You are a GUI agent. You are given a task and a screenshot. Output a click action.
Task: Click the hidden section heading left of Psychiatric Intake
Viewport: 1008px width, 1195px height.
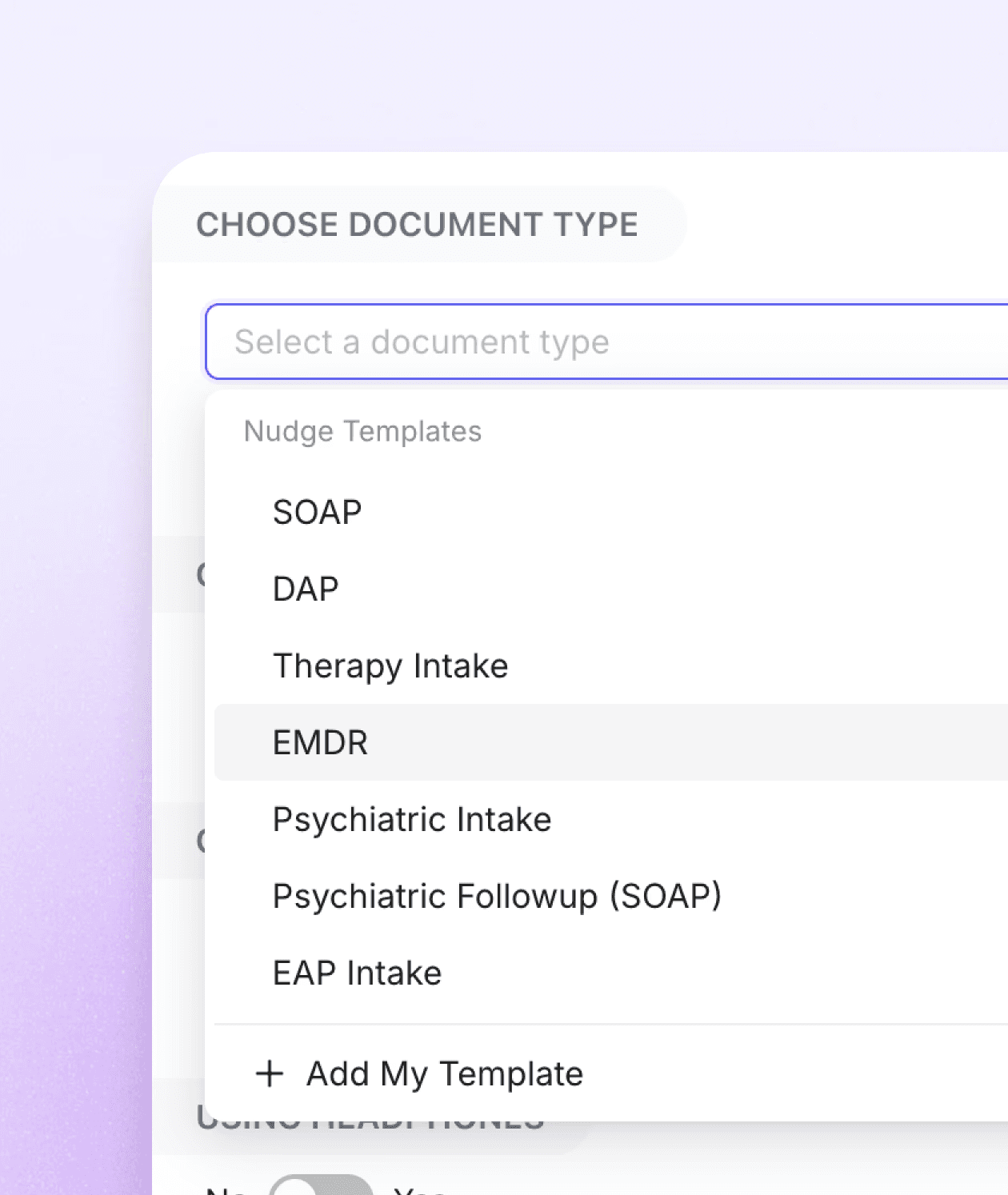pyautogui.click(x=200, y=841)
